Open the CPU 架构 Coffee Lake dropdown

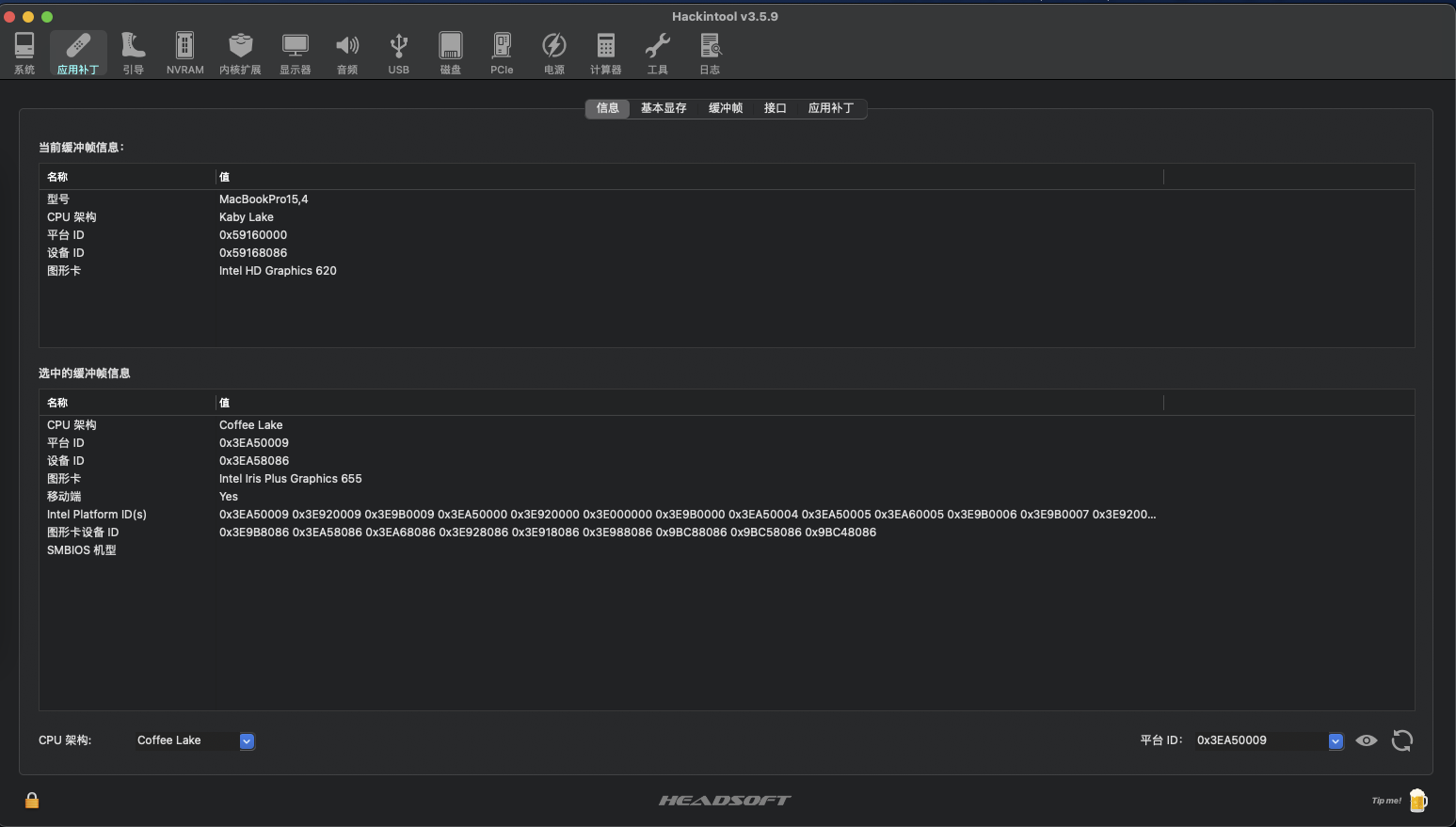pos(194,740)
